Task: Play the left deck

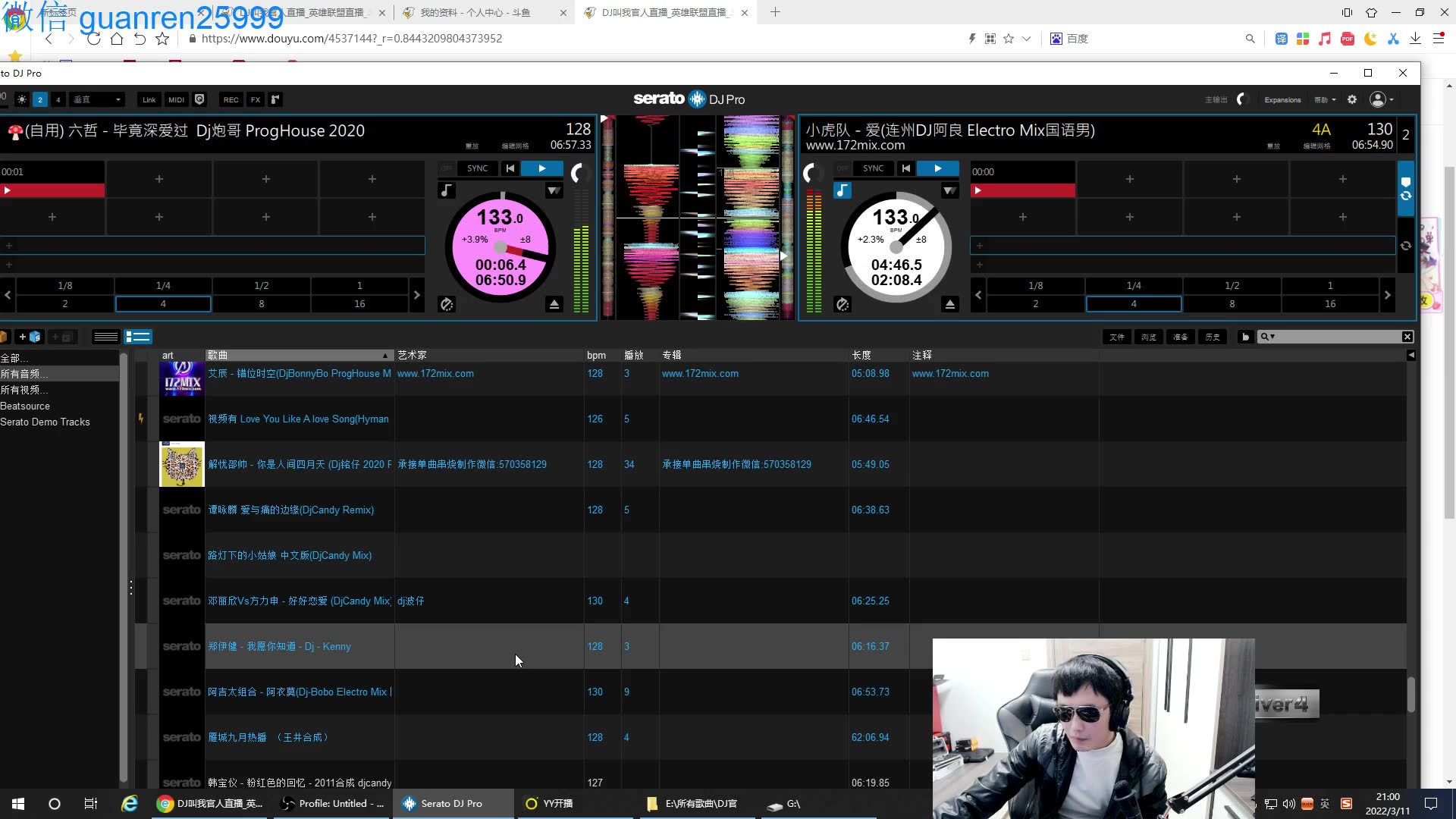Action: [541, 168]
